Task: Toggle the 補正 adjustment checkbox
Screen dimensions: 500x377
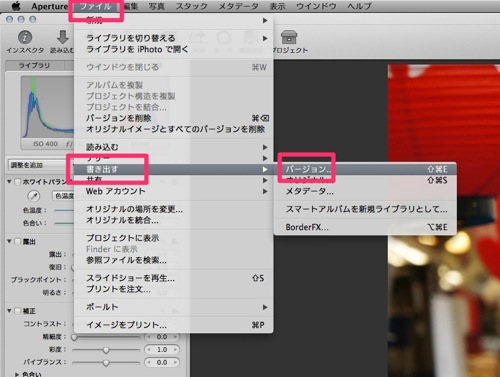Action: pyautogui.click(x=17, y=311)
